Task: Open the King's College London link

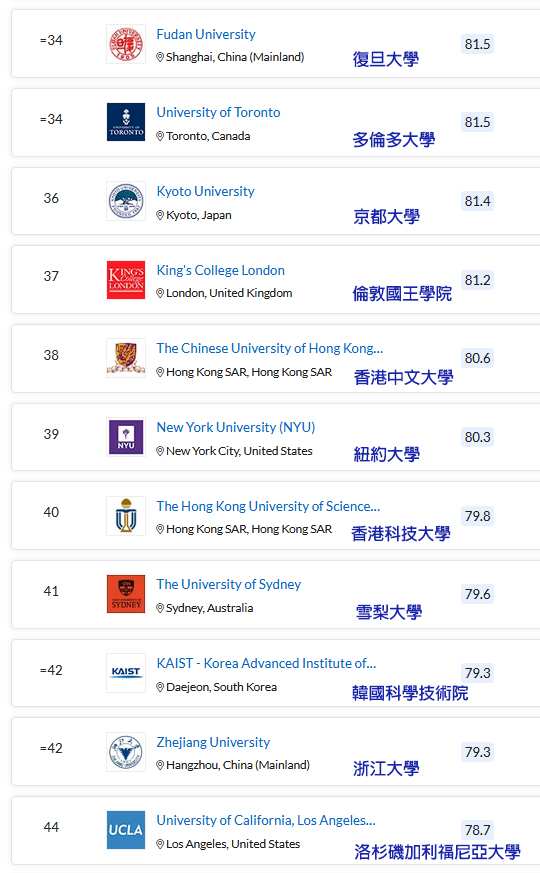Action: [220, 271]
